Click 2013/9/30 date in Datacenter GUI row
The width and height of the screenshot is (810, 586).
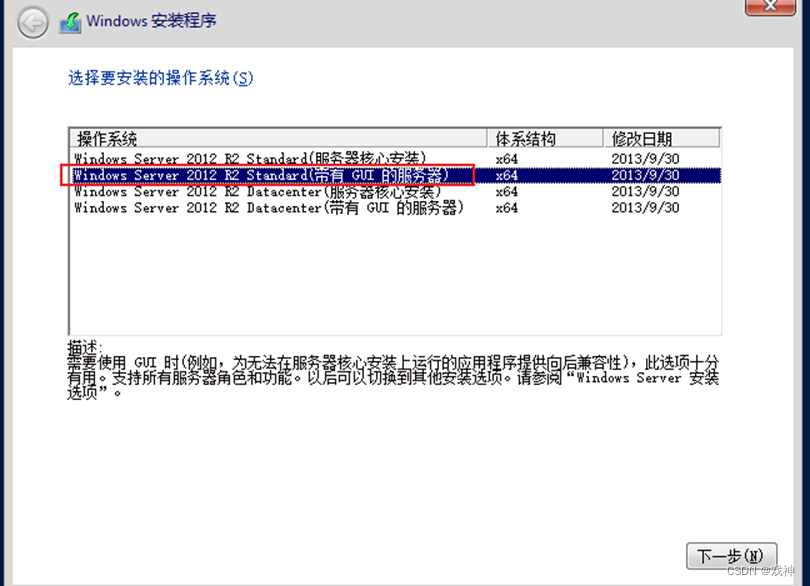645,208
